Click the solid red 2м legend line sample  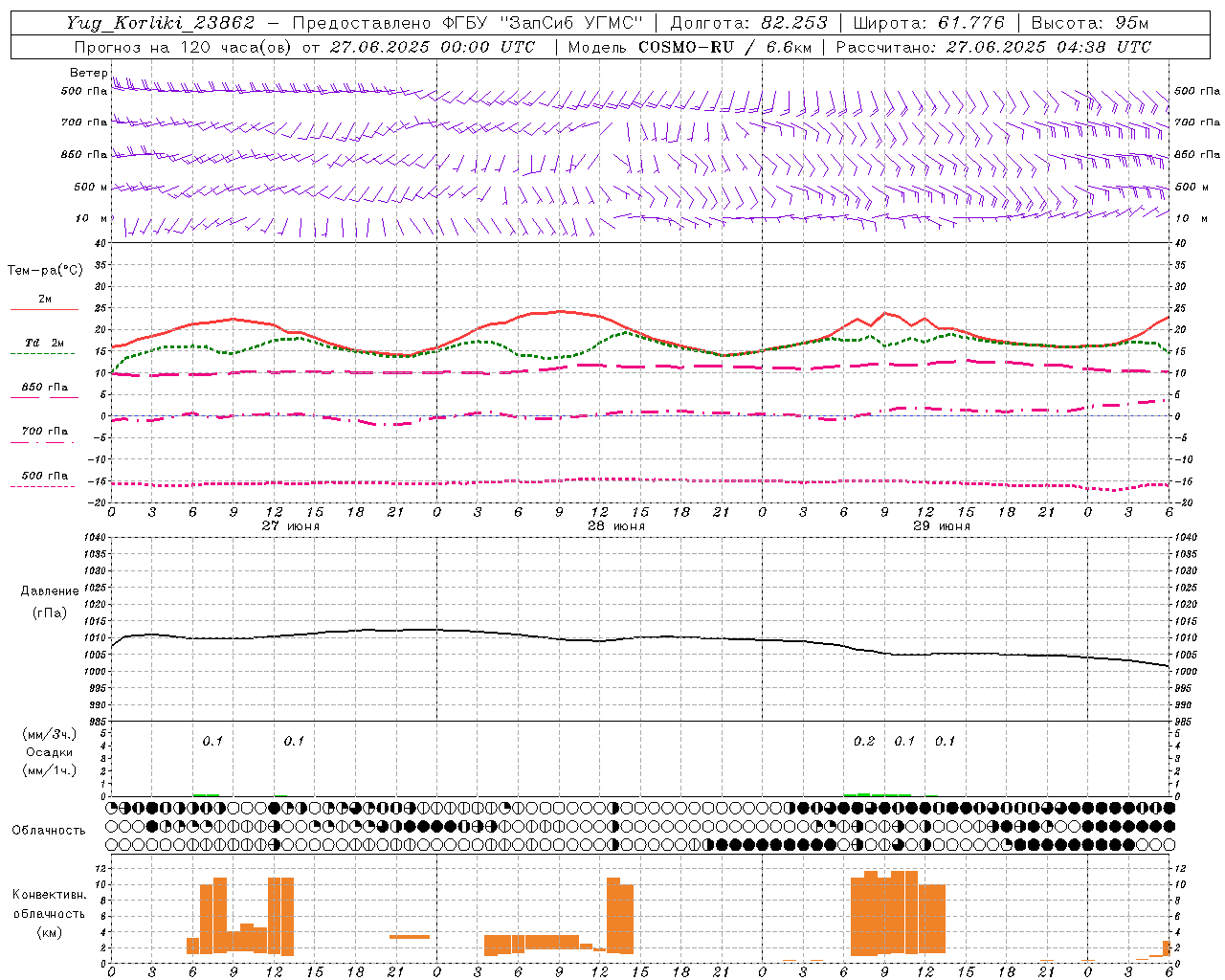pyautogui.click(x=44, y=310)
